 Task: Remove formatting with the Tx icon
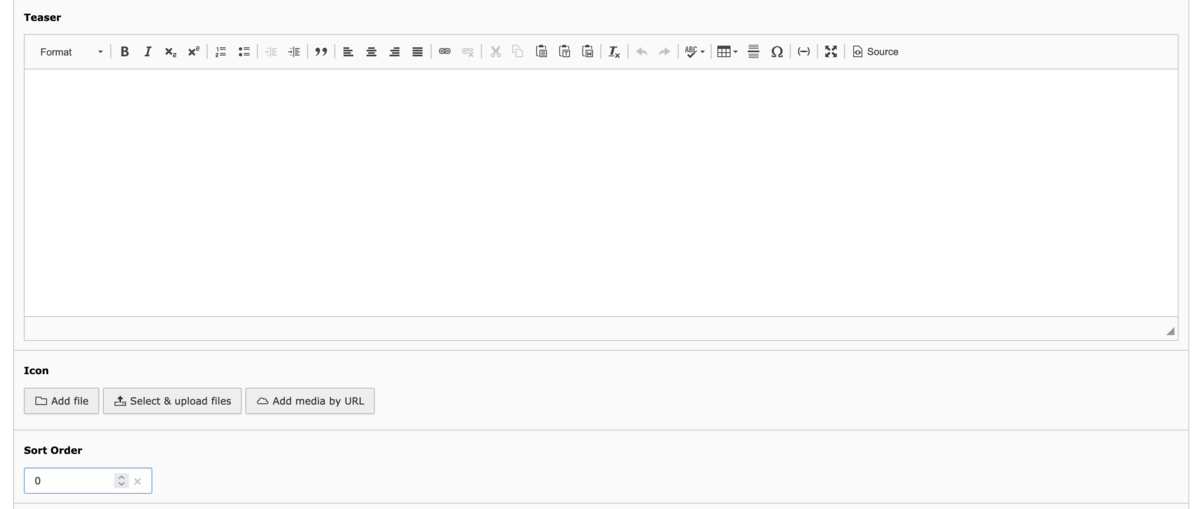coord(615,52)
